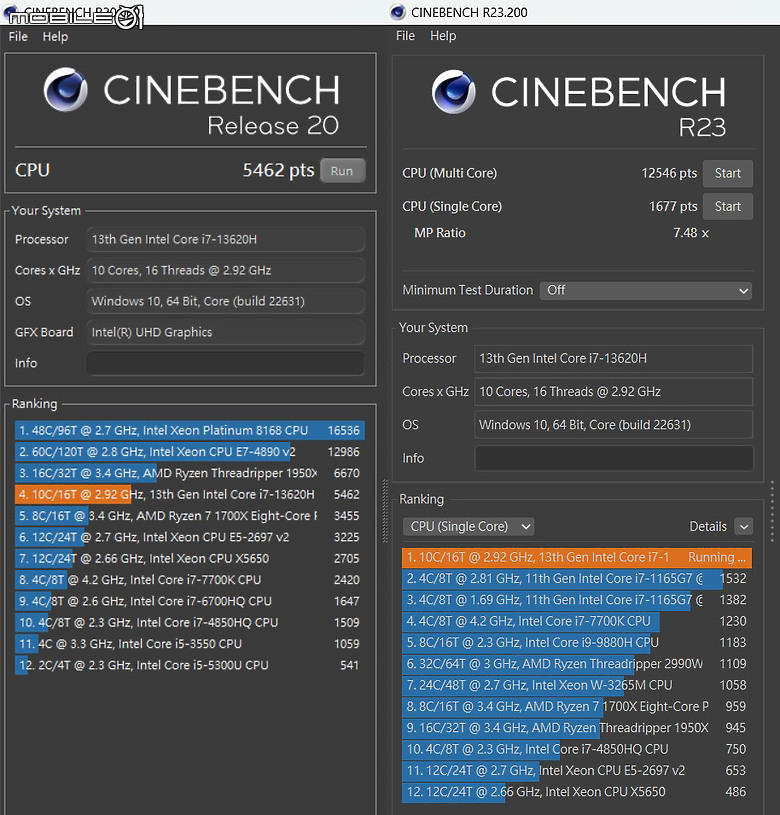Open Help menu in Cinebench R23 window
The height and width of the screenshot is (815, 780).
point(443,36)
